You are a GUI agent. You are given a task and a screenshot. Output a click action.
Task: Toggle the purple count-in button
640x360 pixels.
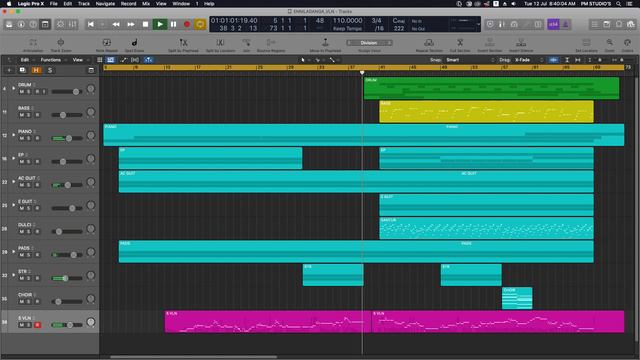[553, 24]
